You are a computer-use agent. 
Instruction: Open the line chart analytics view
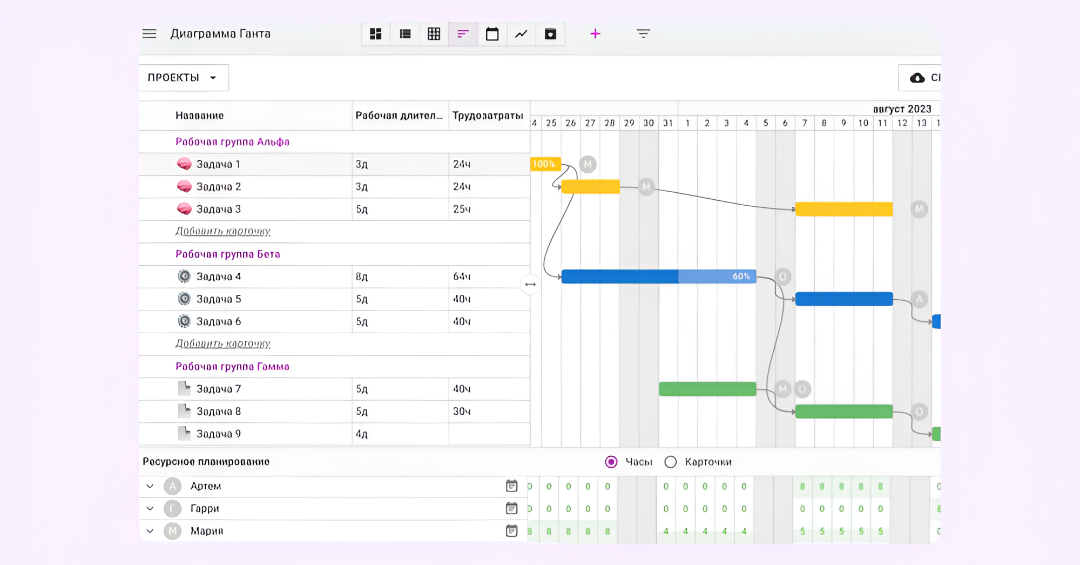(521, 34)
